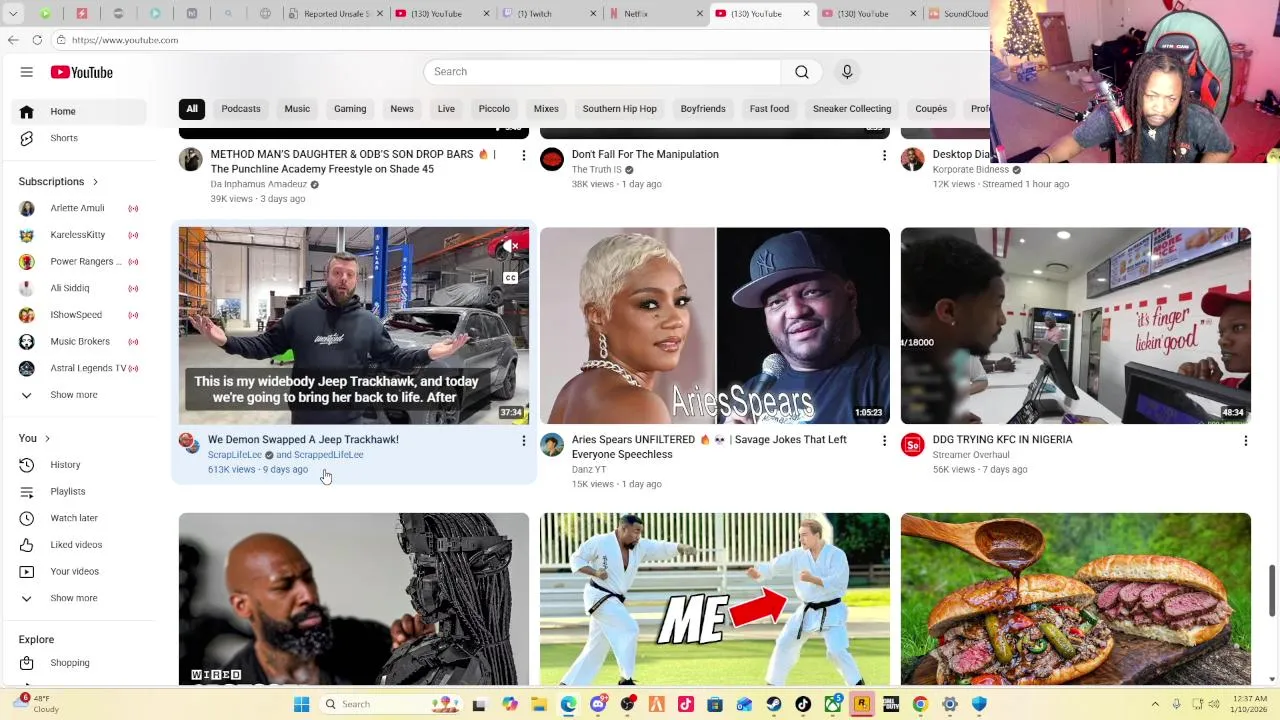
Task: Select the Sneaker Collecting chip
Action: coord(852,109)
